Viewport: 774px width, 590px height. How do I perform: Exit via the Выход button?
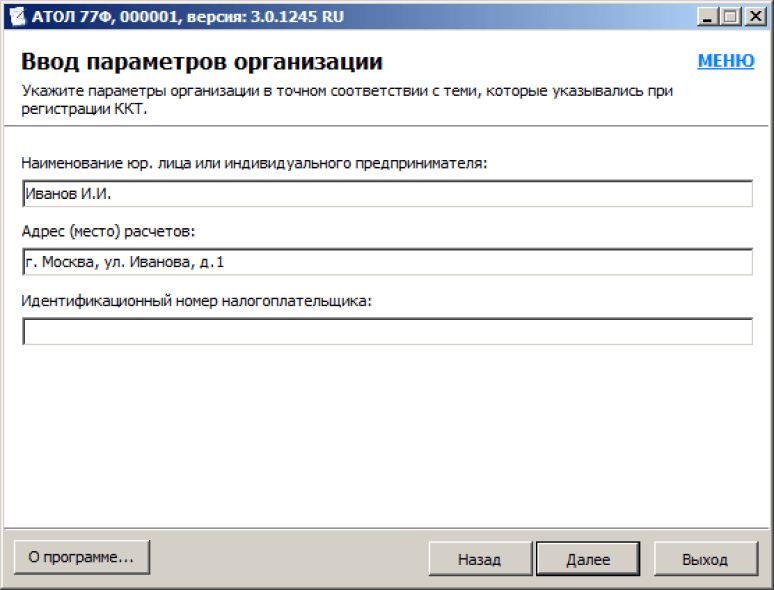point(706,559)
